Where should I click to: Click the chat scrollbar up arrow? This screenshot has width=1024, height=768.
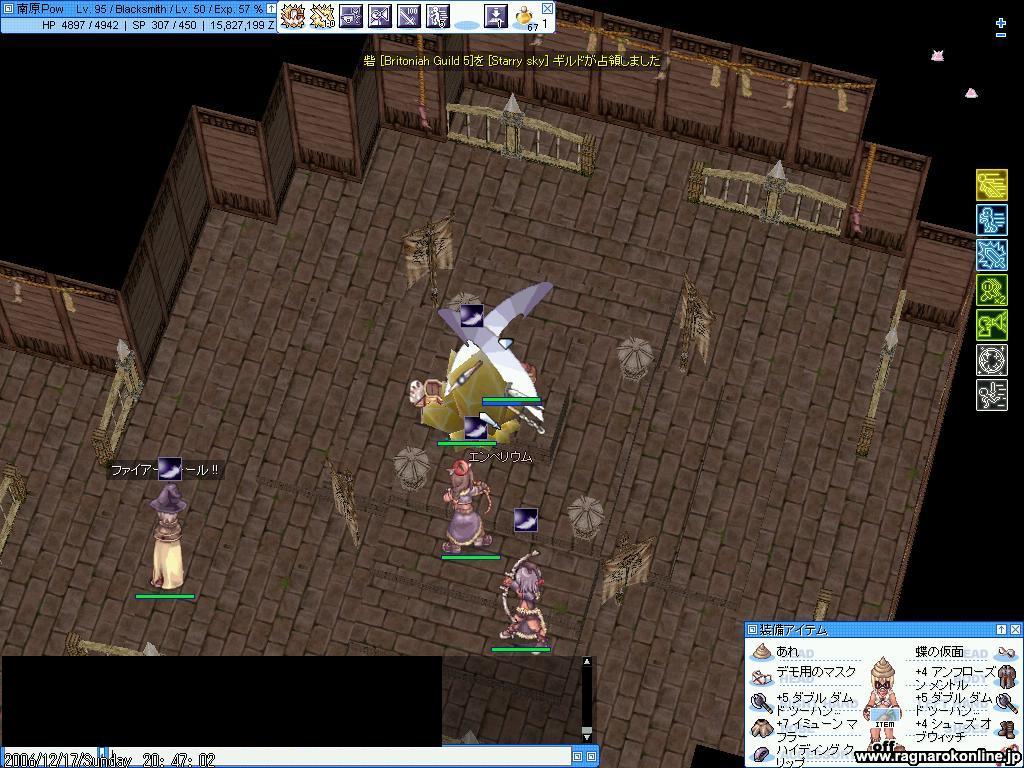[x=586, y=662]
